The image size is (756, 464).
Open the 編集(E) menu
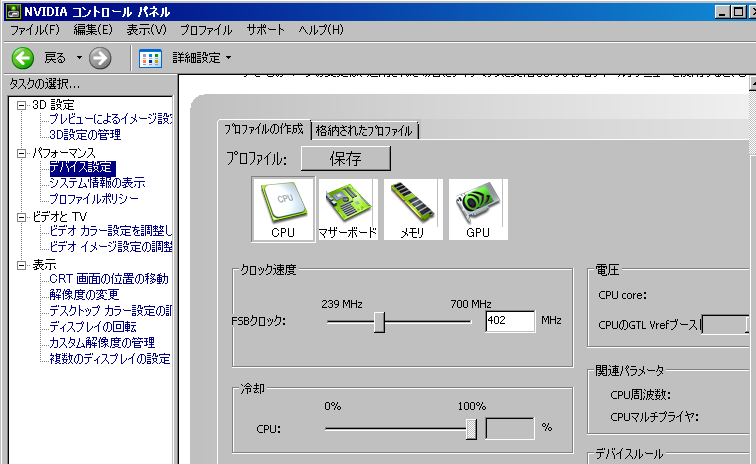[x=93, y=30]
